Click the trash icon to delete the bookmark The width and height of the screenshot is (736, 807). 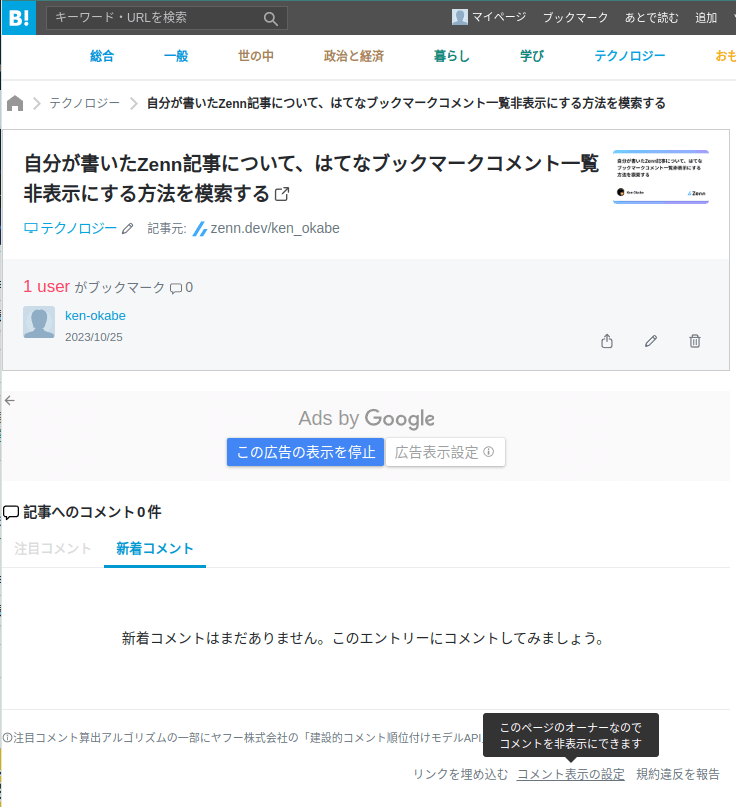point(695,341)
